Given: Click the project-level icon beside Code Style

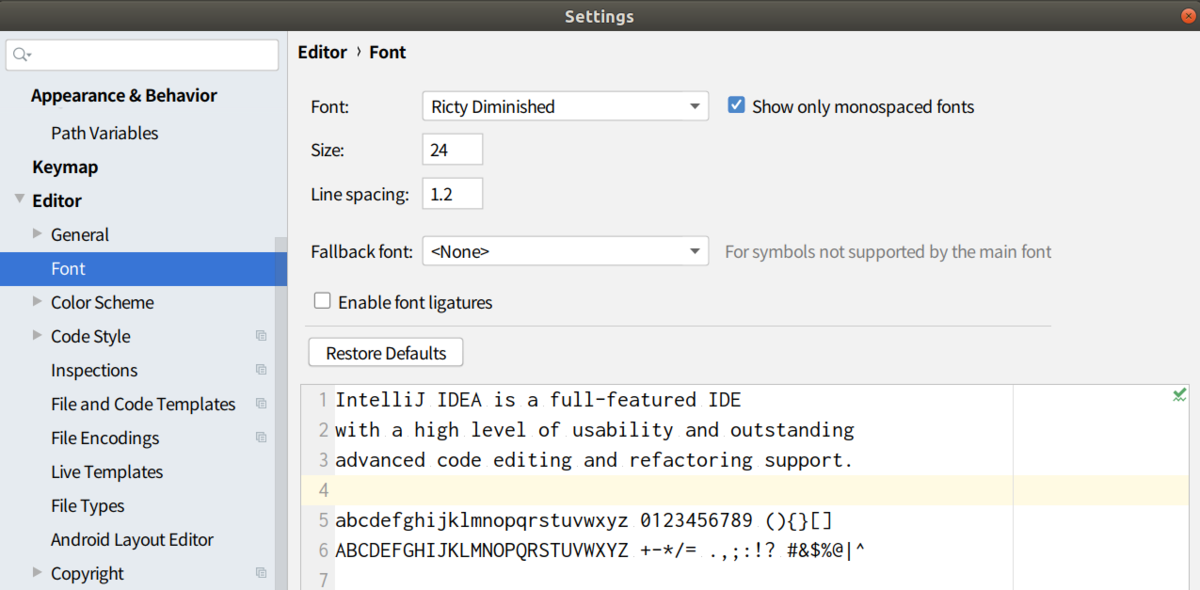Looking at the screenshot, I should coord(261,336).
